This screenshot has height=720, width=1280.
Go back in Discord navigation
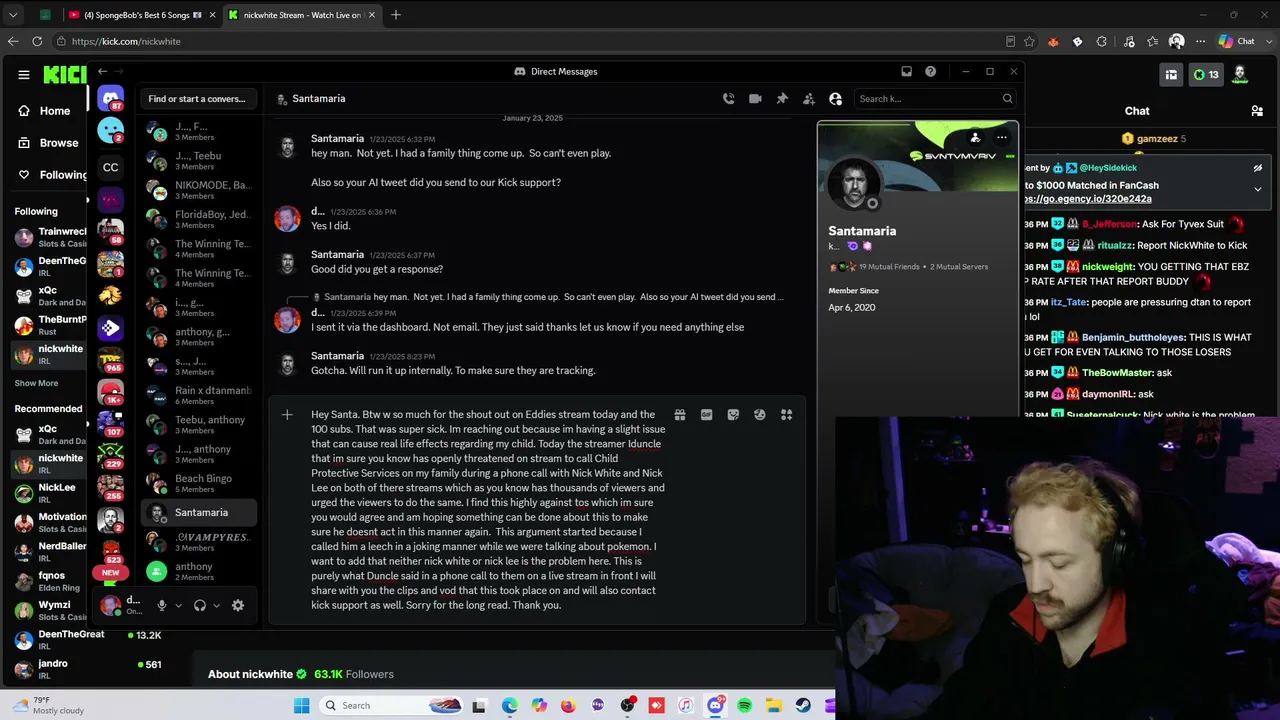tap(102, 72)
